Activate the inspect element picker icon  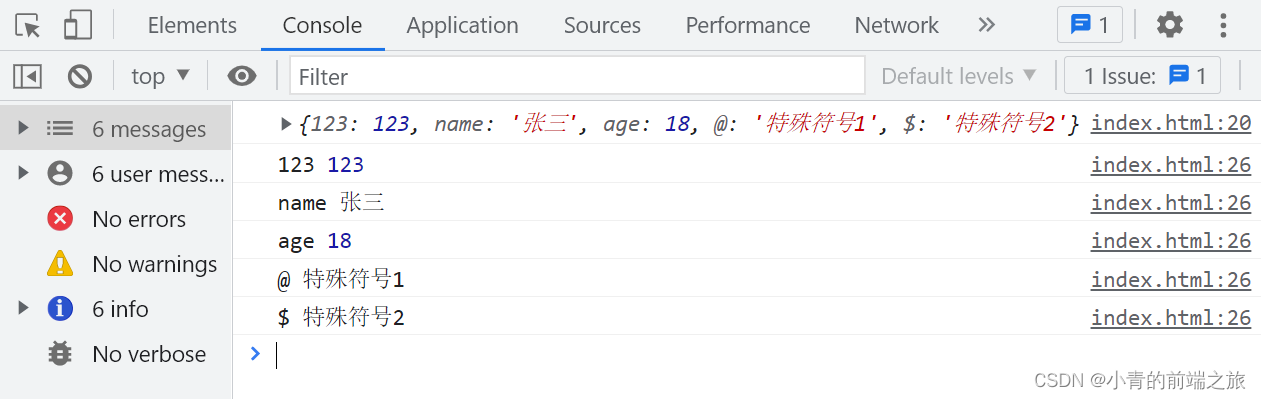28,25
